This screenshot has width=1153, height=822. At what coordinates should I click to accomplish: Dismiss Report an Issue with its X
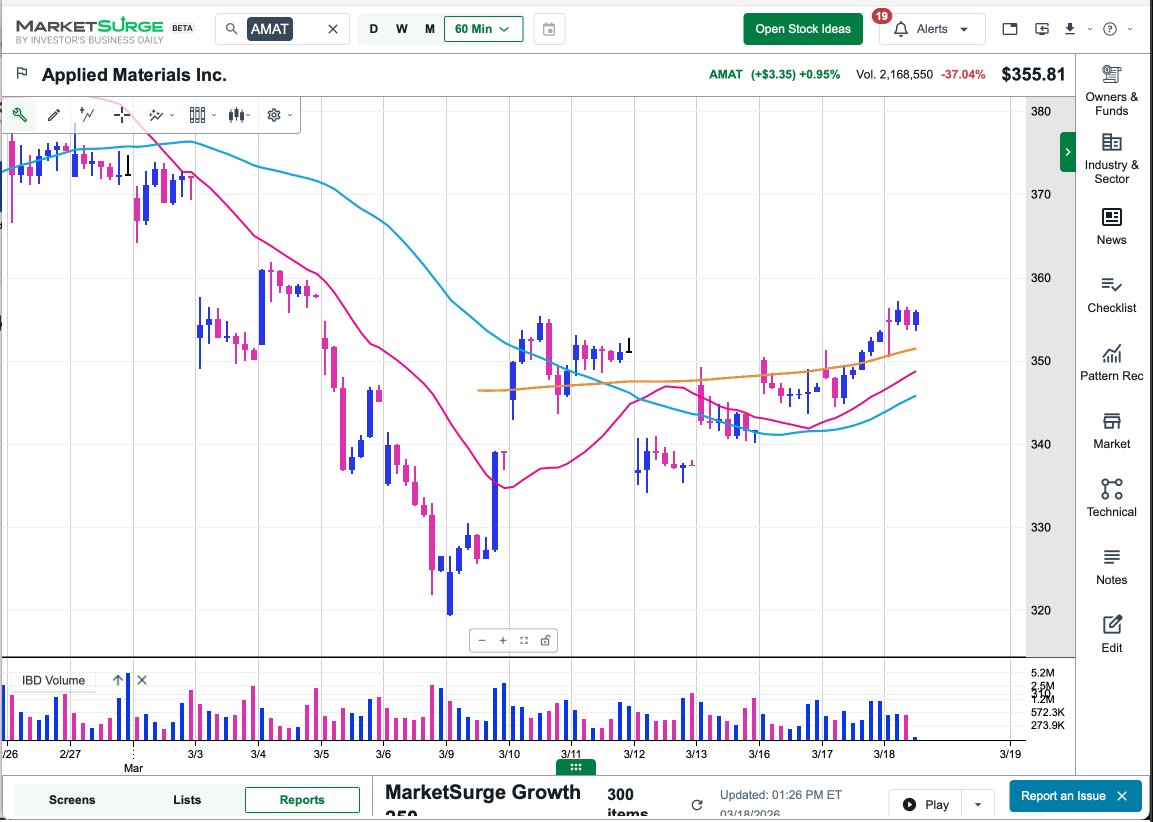pyautogui.click(x=1122, y=796)
